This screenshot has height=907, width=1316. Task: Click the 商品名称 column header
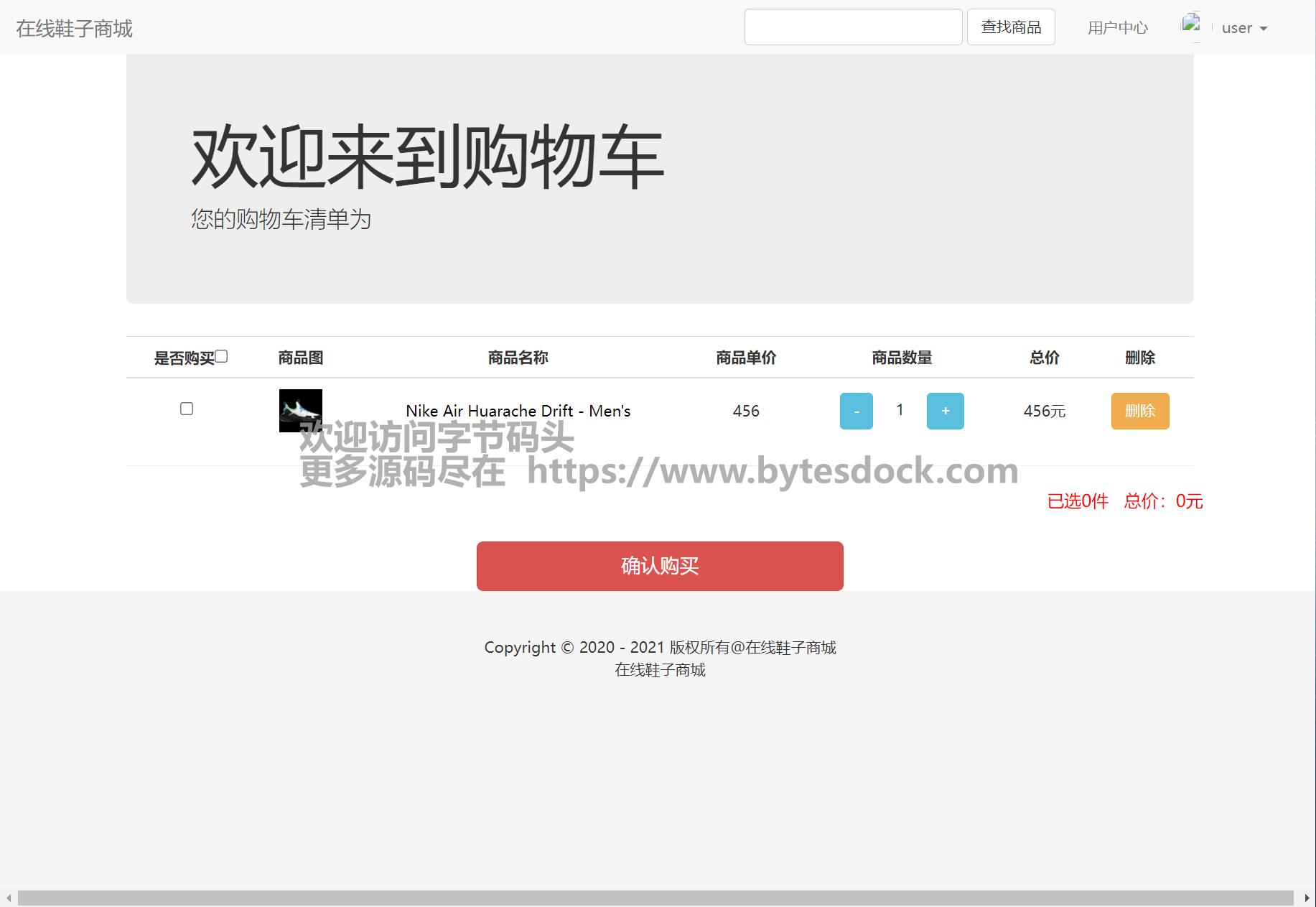pyautogui.click(x=518, y=358)
